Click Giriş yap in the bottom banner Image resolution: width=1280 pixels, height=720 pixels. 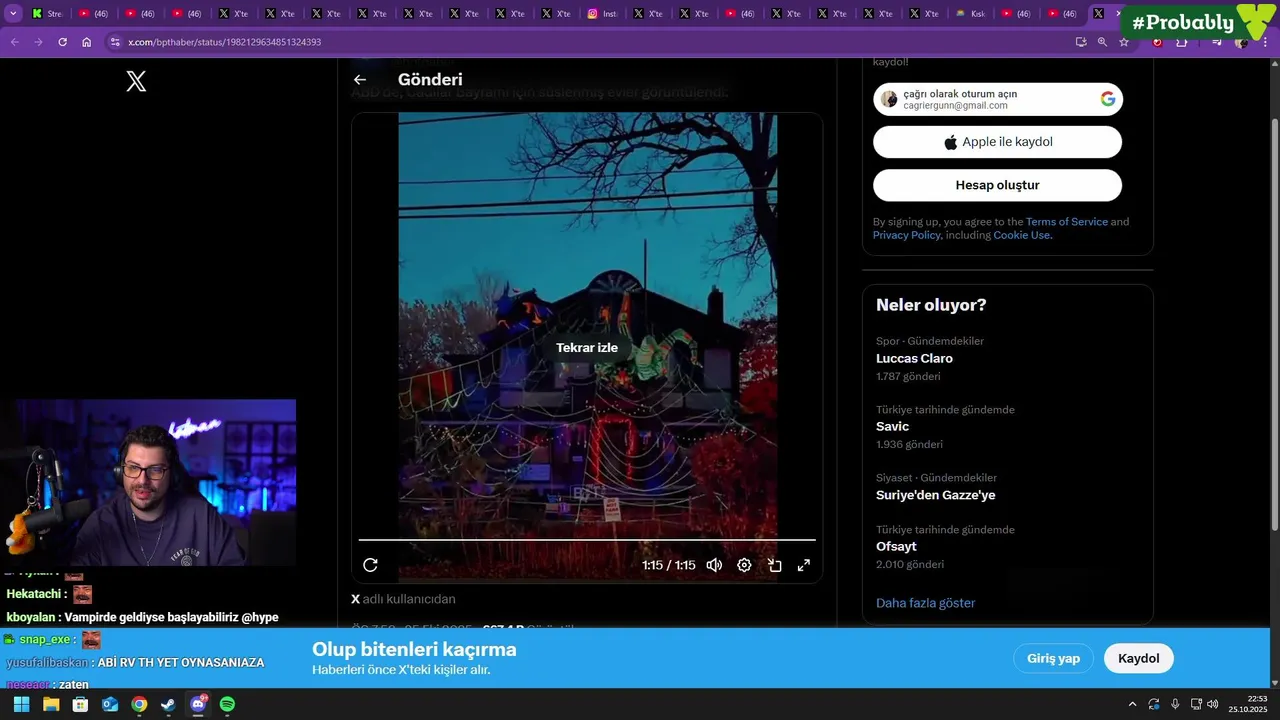1053,658
